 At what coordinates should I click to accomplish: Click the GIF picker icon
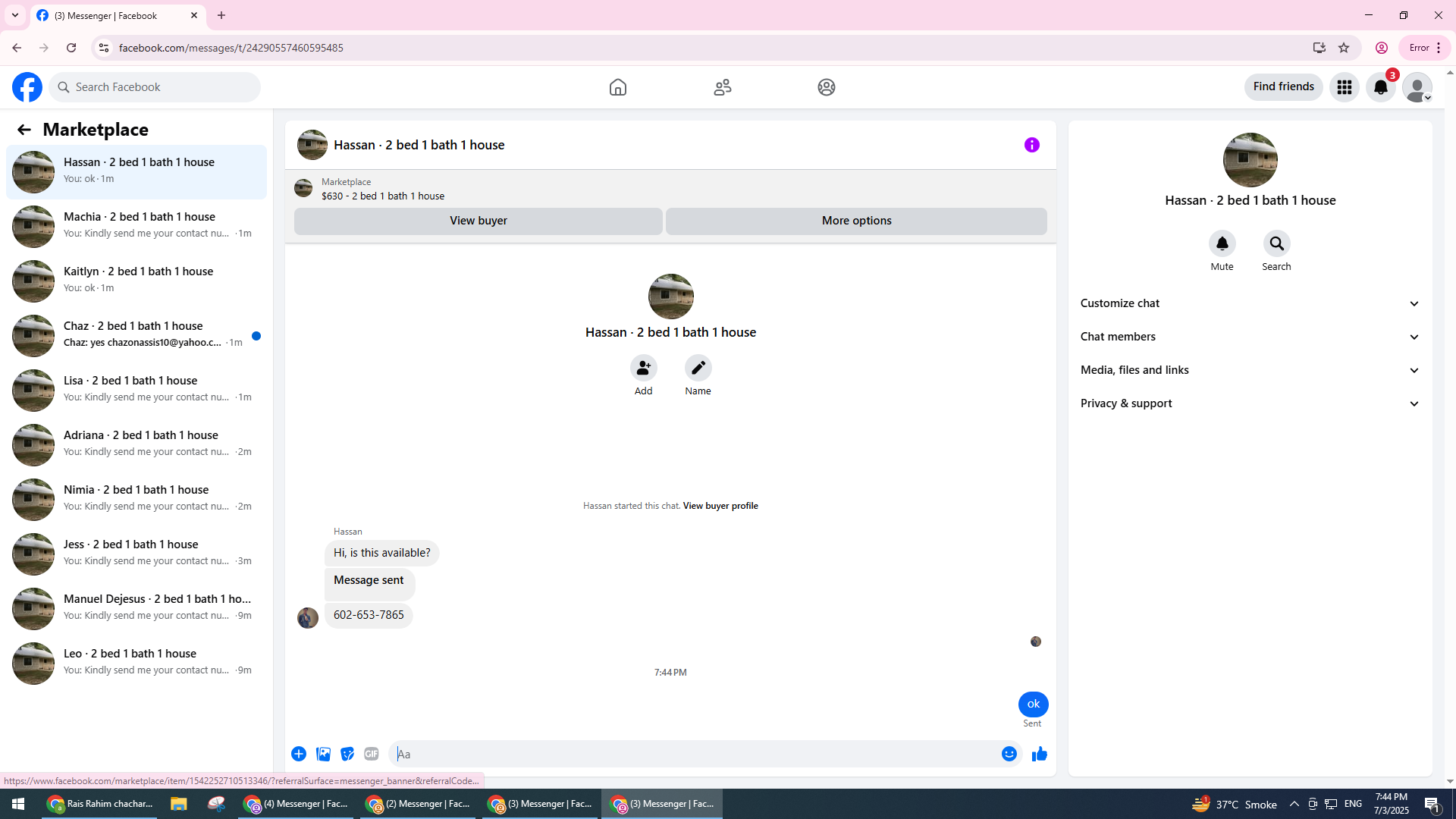[371, 754]
